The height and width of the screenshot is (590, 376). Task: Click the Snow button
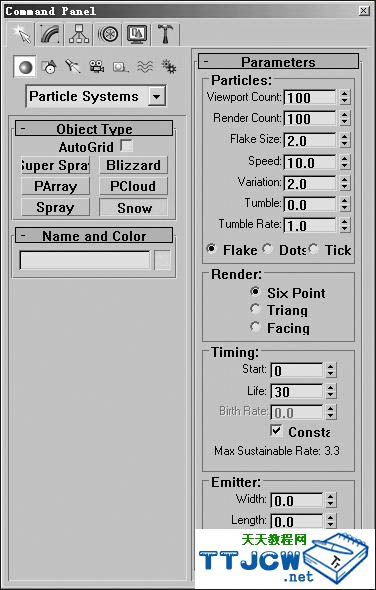133,208
